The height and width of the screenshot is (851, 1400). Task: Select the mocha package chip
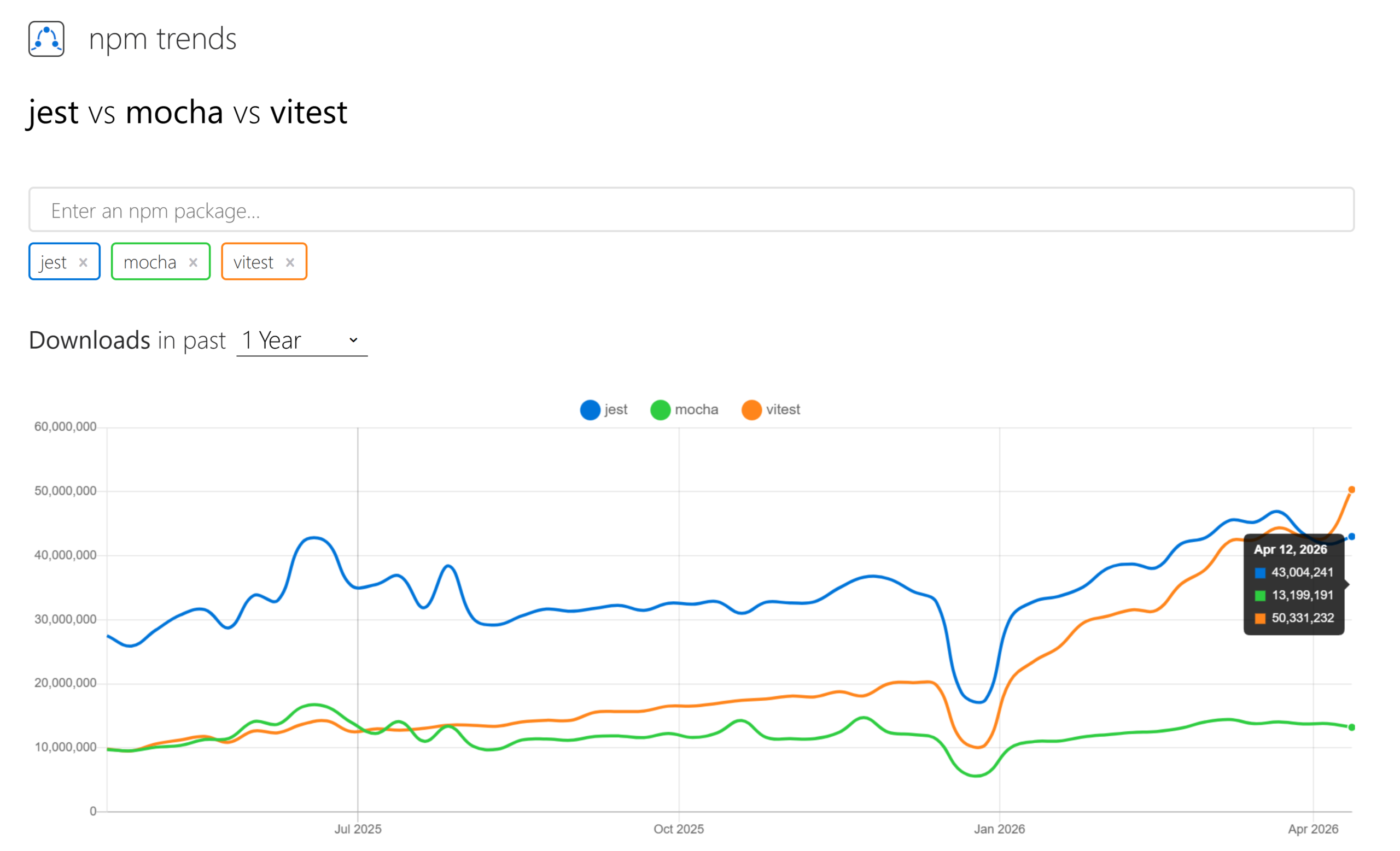[150, 262]
